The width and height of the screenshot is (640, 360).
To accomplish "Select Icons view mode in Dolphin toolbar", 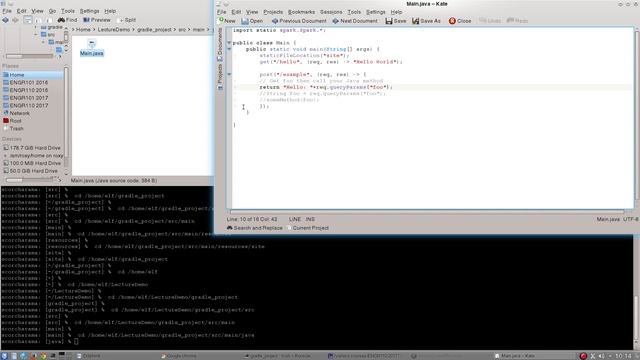I will coord(28,20).
